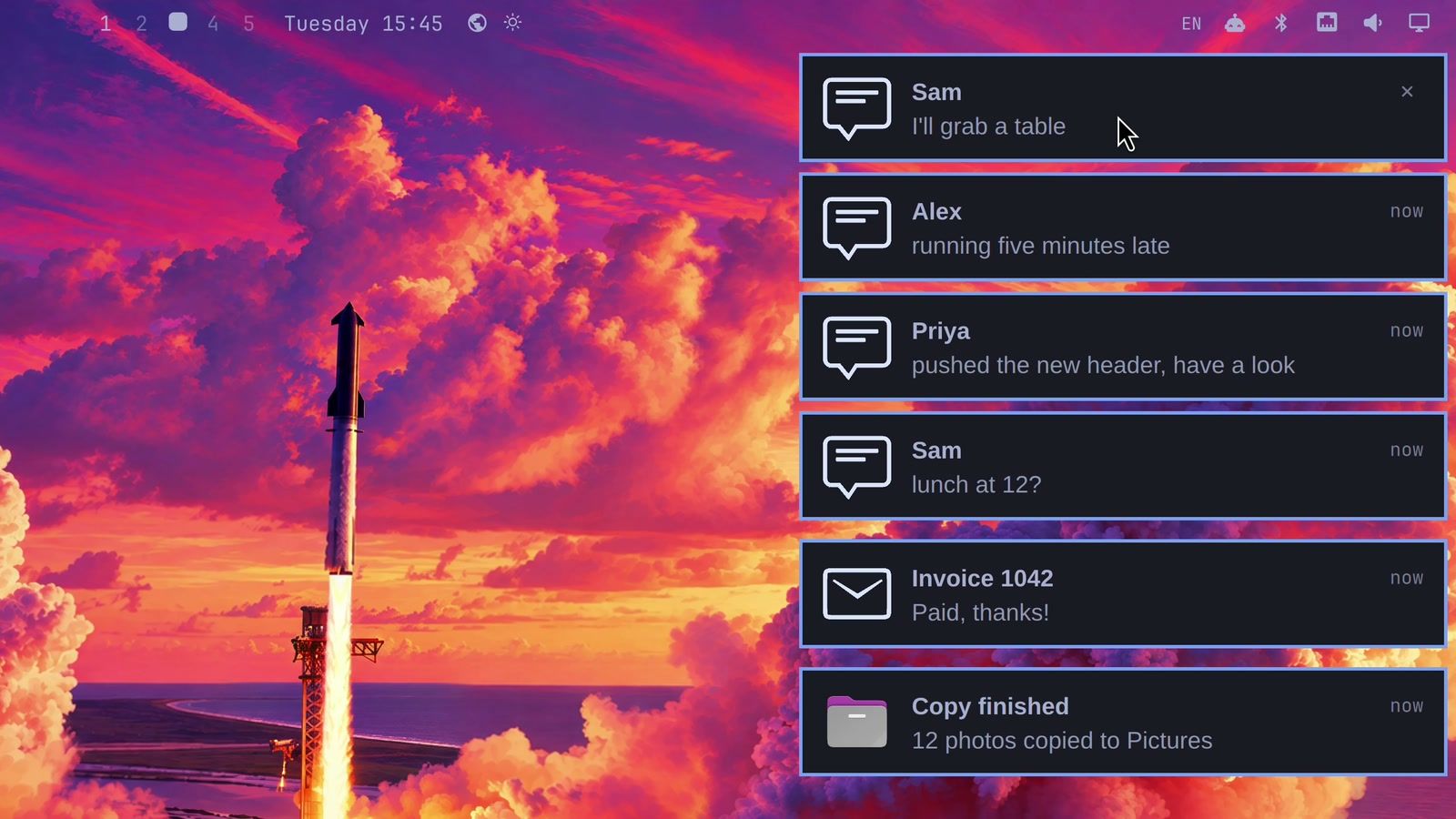Dismiss Sam's "I'll grab a table" notification
1456x819 pixels.
[x=1407, y=91]
